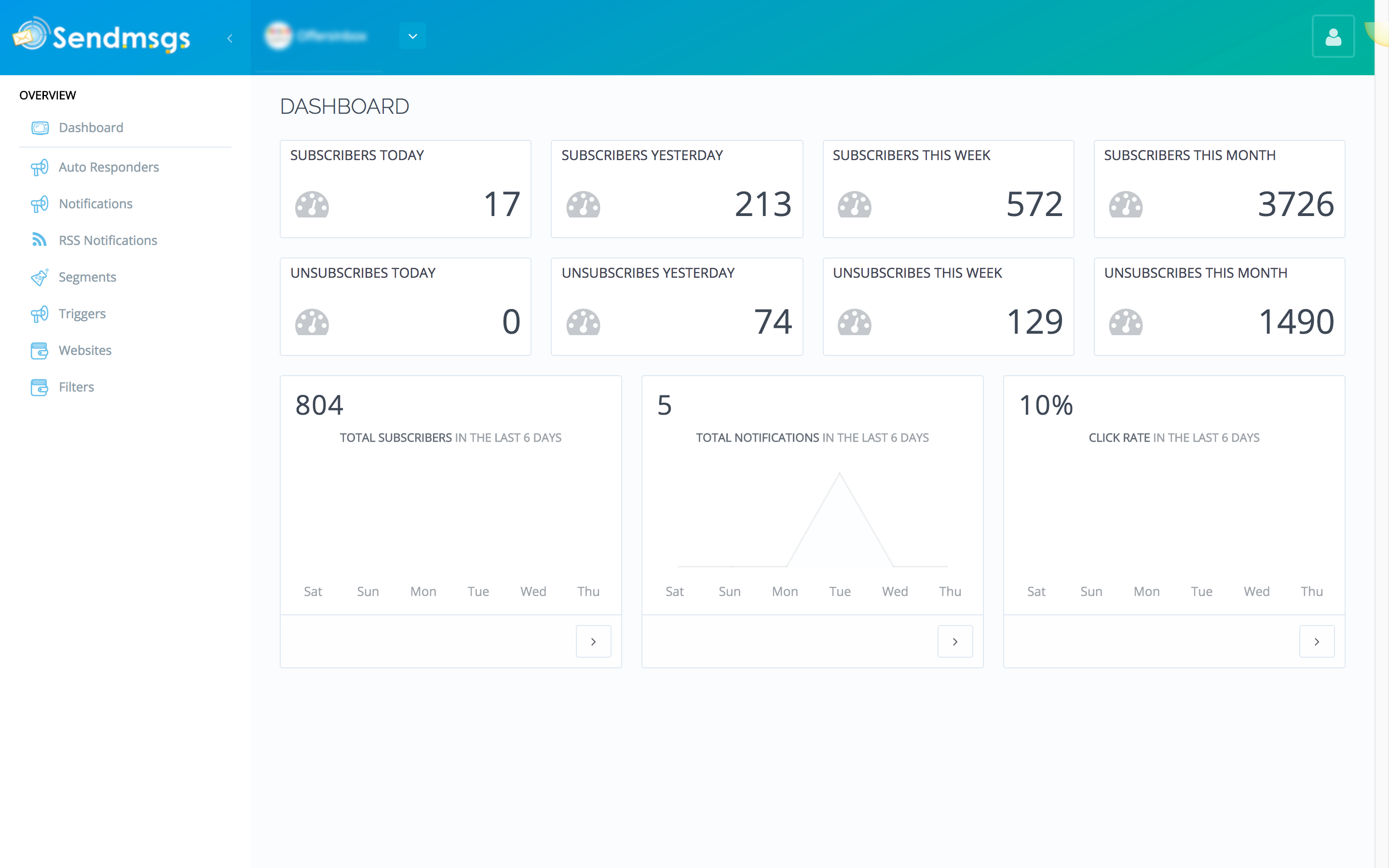This screenshot has height=868, width=1389.
Task: Expand Total Subscribers chart details arrow
Action: 594,641
